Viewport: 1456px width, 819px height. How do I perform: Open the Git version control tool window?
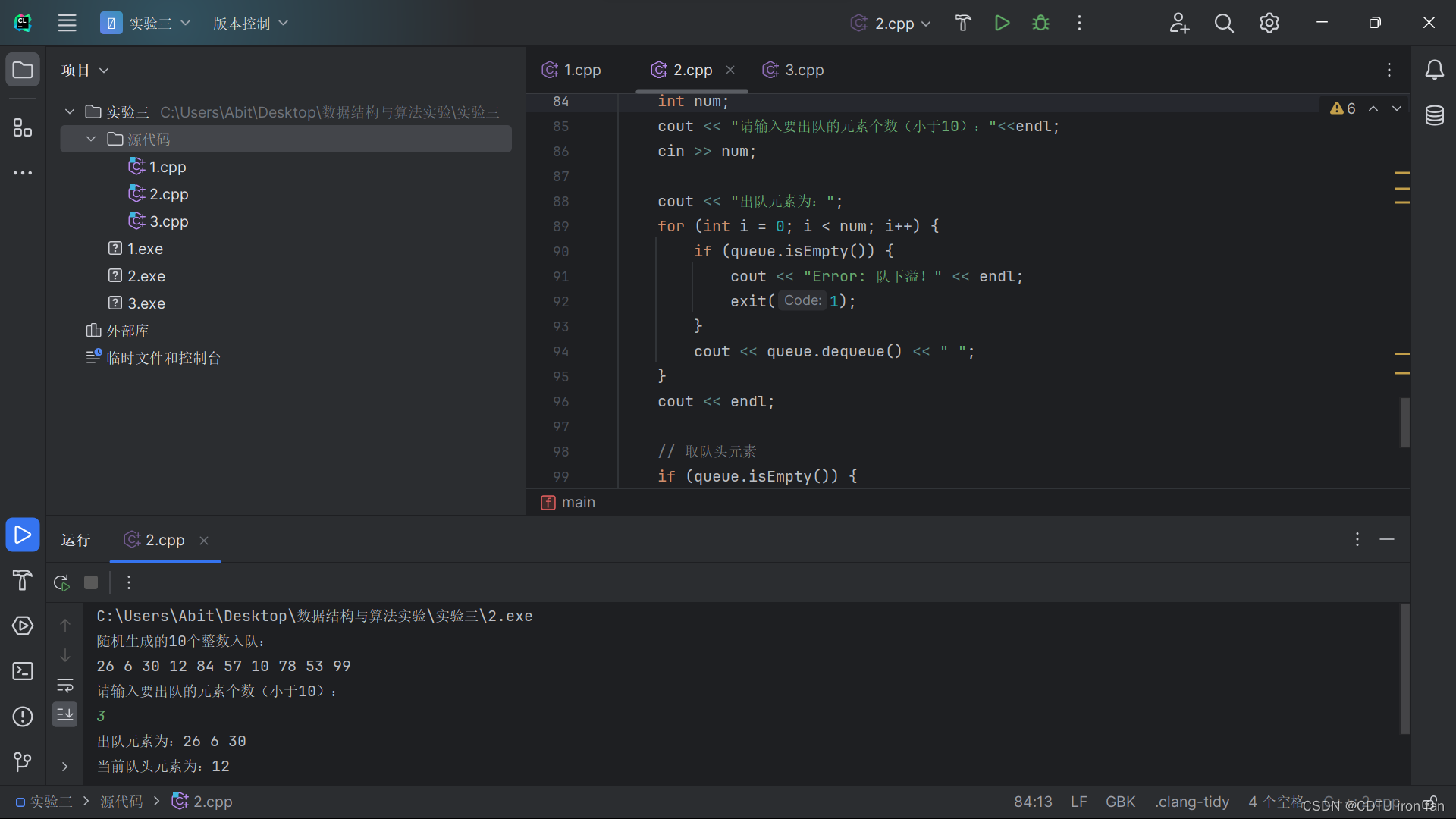pyautogui.click(x=23, y=761)
